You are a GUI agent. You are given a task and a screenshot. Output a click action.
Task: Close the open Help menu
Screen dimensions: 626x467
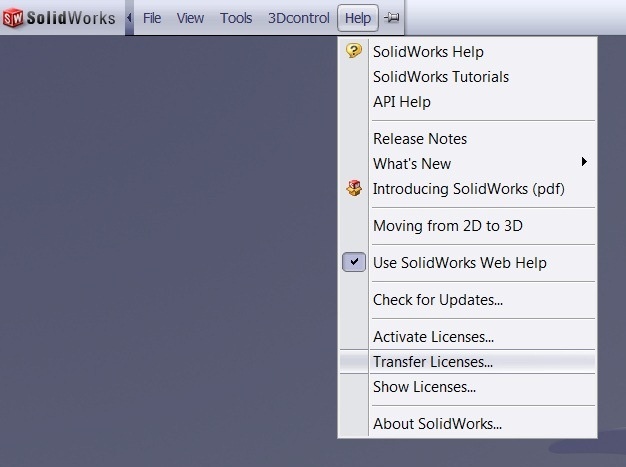click(x=358, y=18)
